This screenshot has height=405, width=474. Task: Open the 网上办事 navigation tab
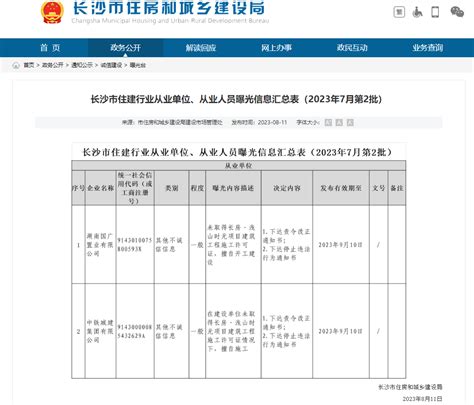click(x=276, y=48)
